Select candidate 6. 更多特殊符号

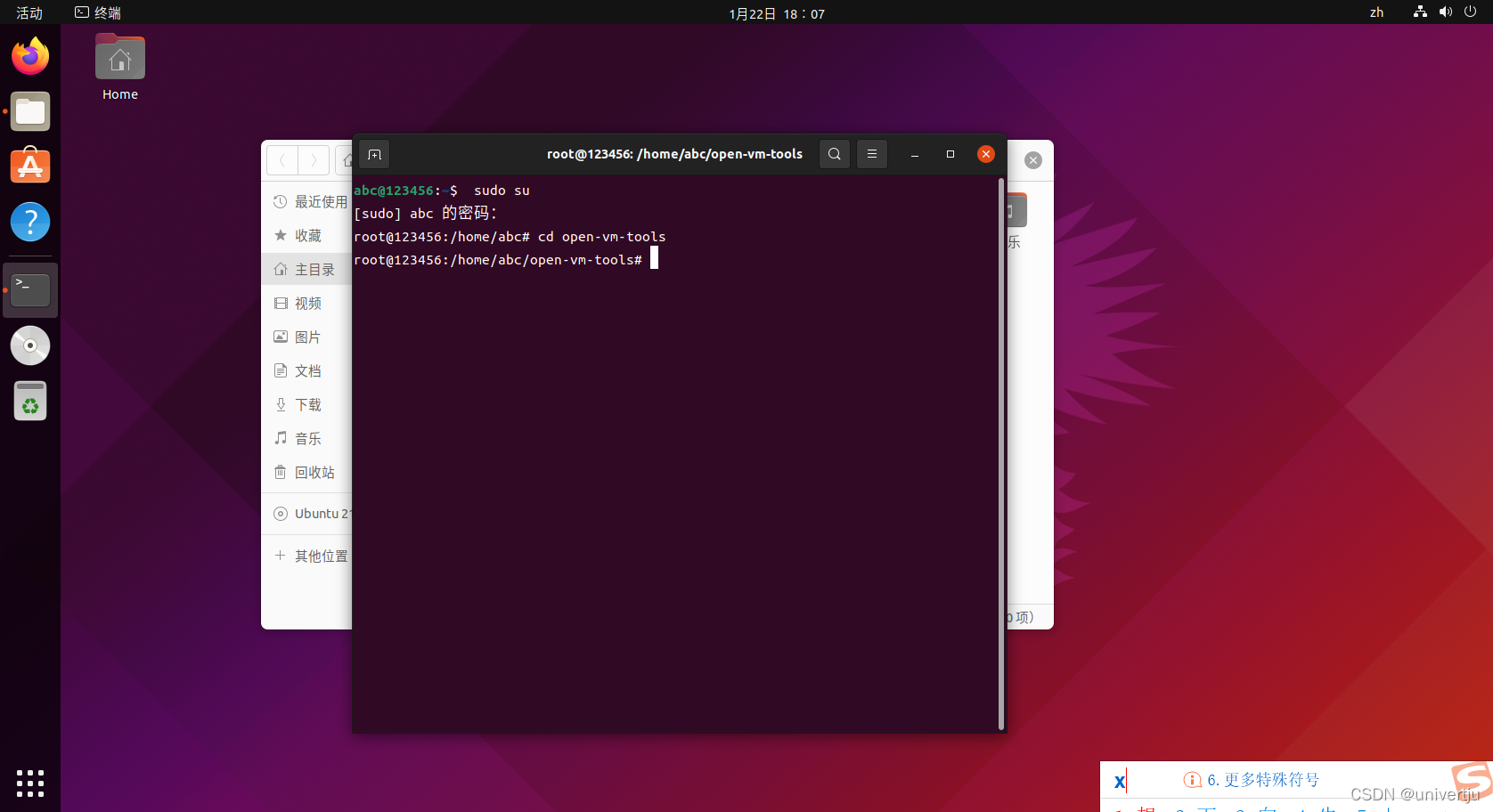[x=1252, y=780]
